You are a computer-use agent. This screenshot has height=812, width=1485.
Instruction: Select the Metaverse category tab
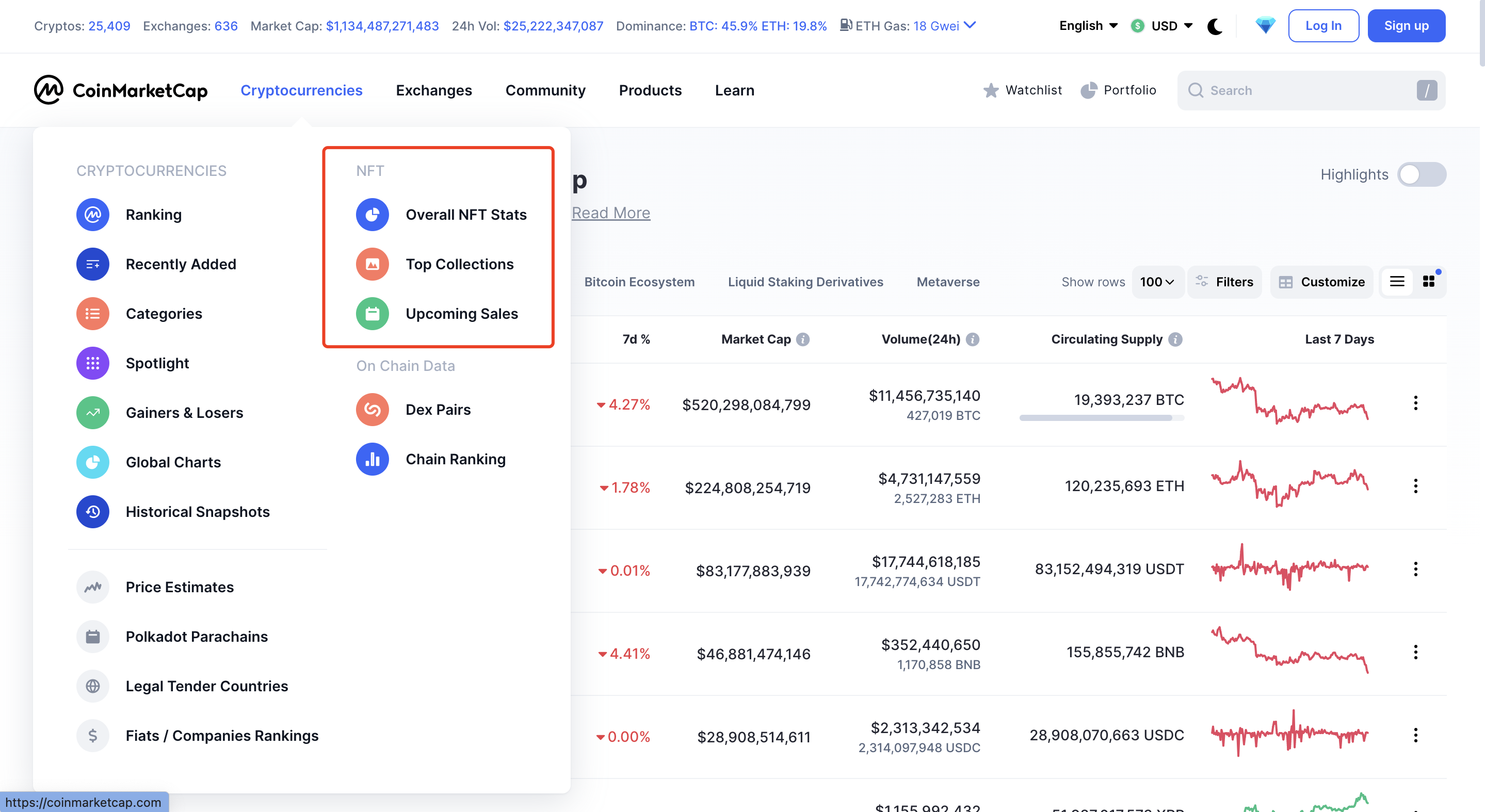pos(948,282)
